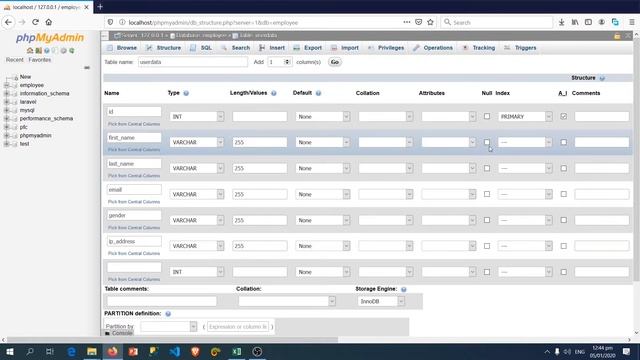
Task: Open the Browse tab
Action: [122, 48]
